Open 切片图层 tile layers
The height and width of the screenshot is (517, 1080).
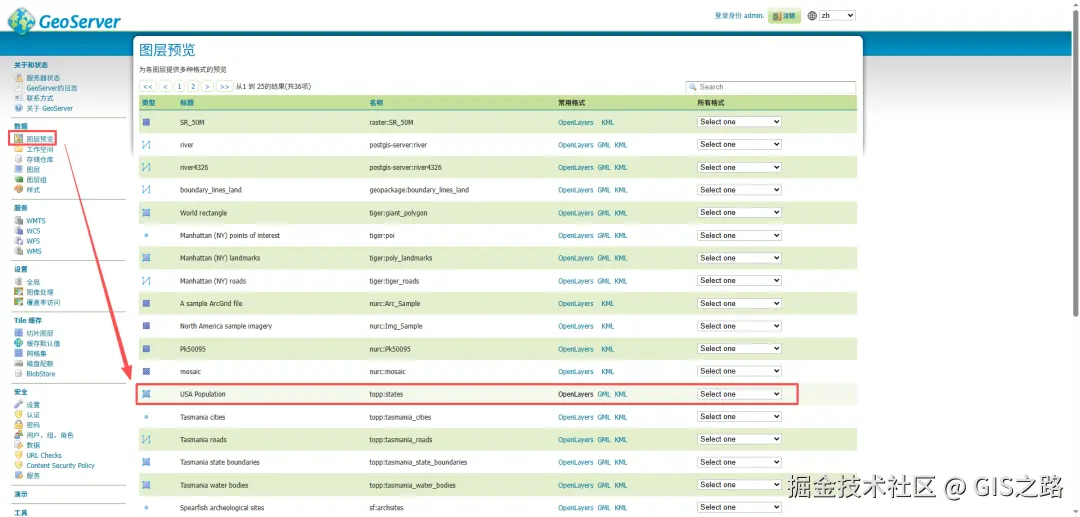click(39, 333)
